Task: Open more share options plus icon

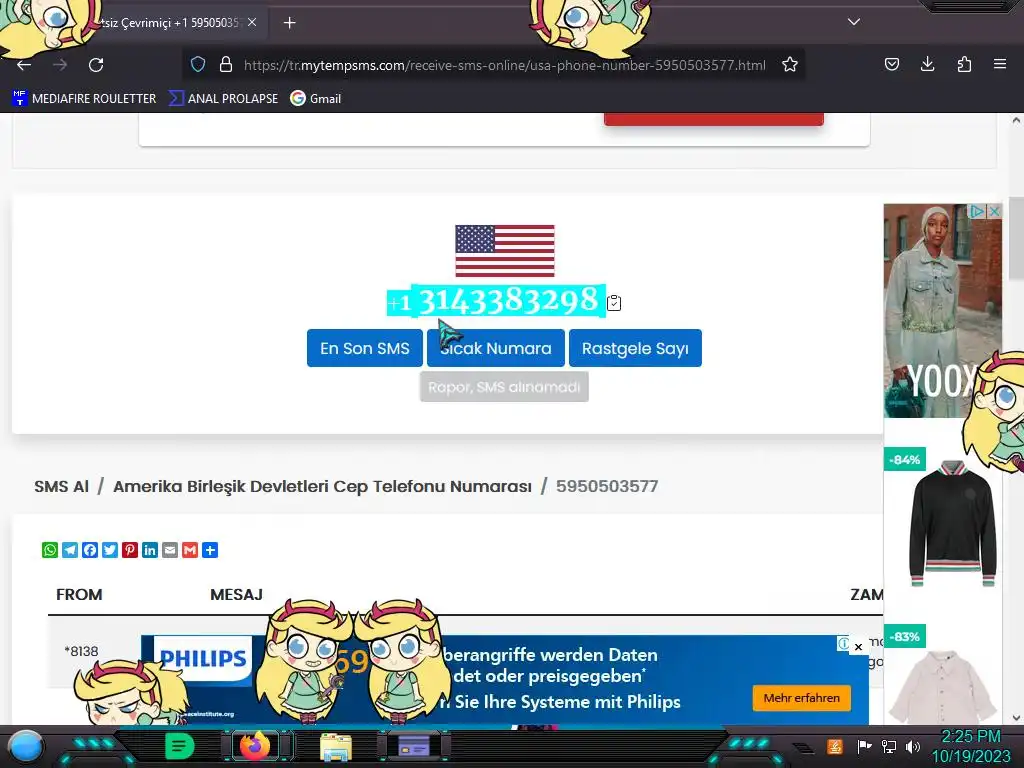Action: pos(210,550)
